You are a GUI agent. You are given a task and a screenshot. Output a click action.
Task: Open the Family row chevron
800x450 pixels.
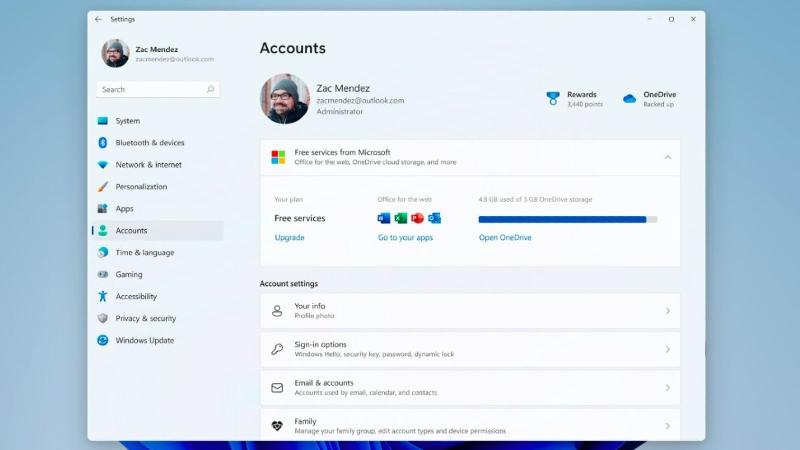point(667,426)
